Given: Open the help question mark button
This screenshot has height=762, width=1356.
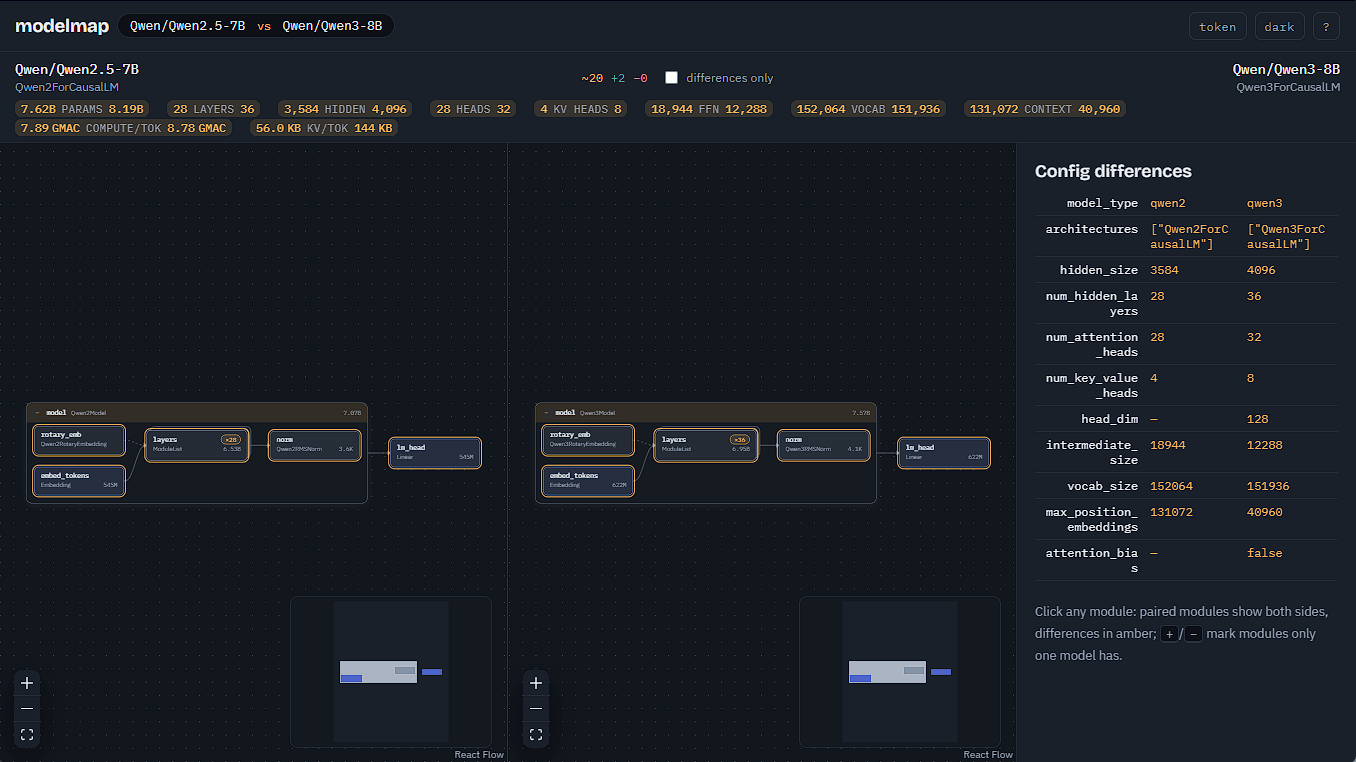Looking at the screenshot, I should click(1326, 27).
